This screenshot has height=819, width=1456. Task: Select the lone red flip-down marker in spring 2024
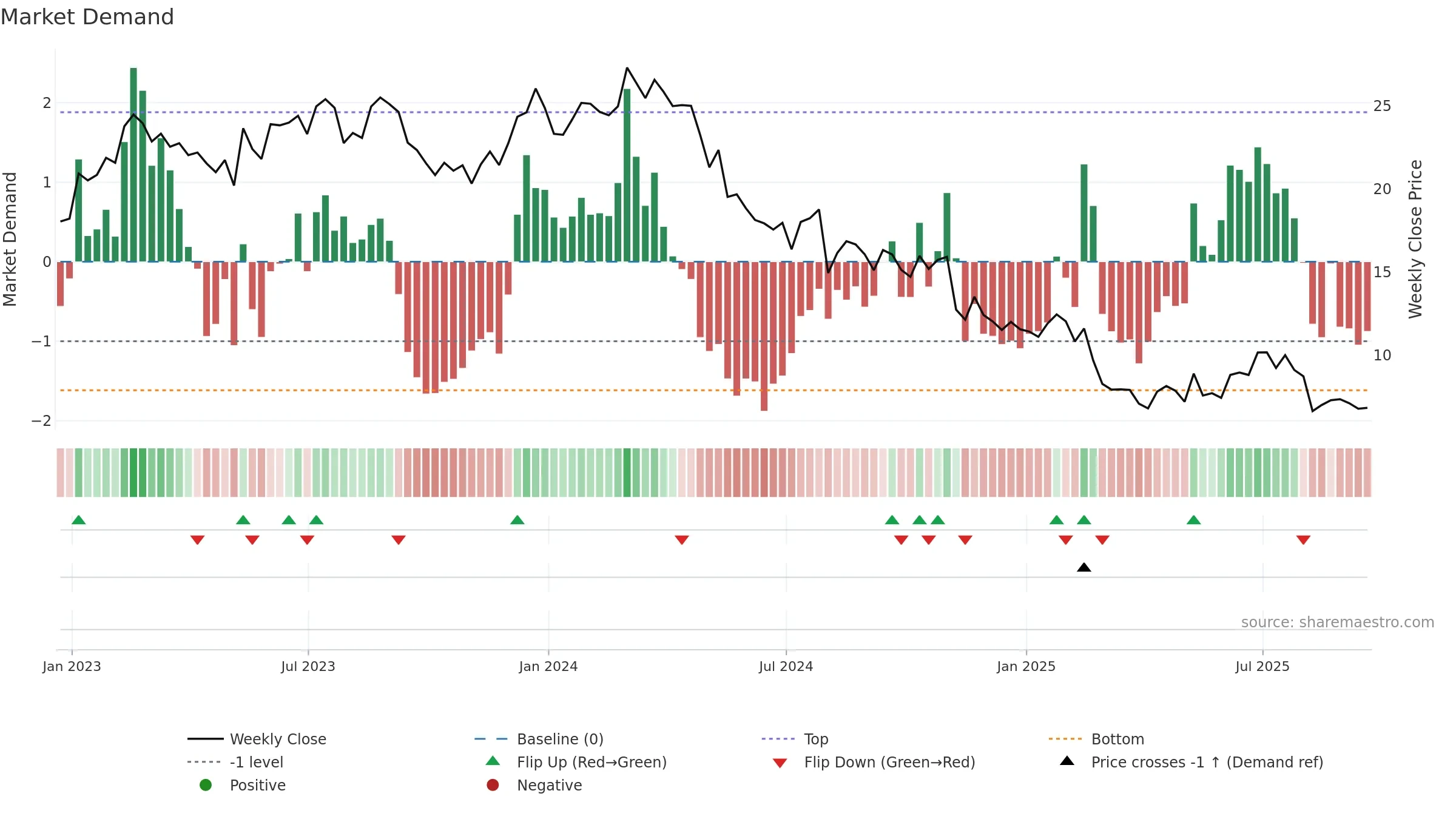point(682,540)
